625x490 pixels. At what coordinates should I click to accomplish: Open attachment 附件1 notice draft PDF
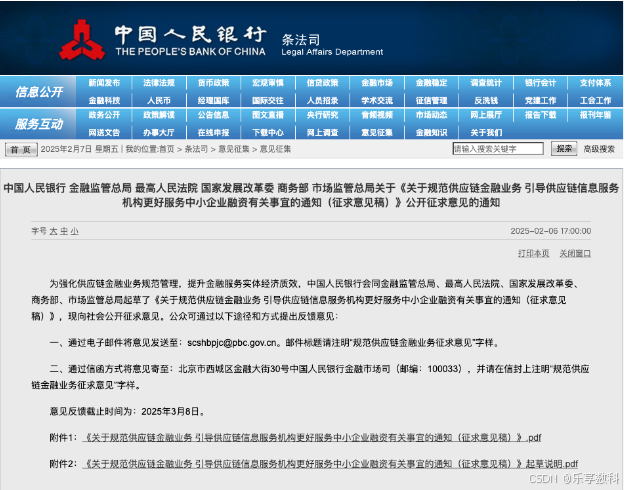tap(312, 438)
